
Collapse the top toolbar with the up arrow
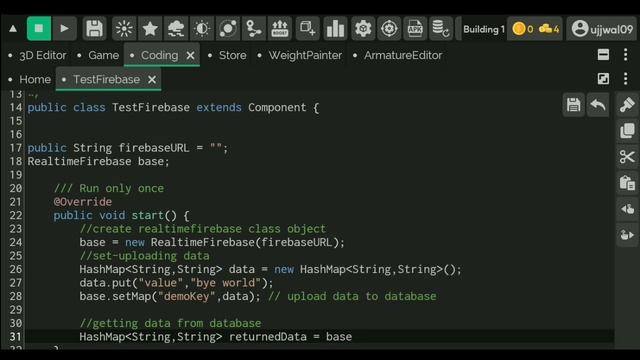13,29
